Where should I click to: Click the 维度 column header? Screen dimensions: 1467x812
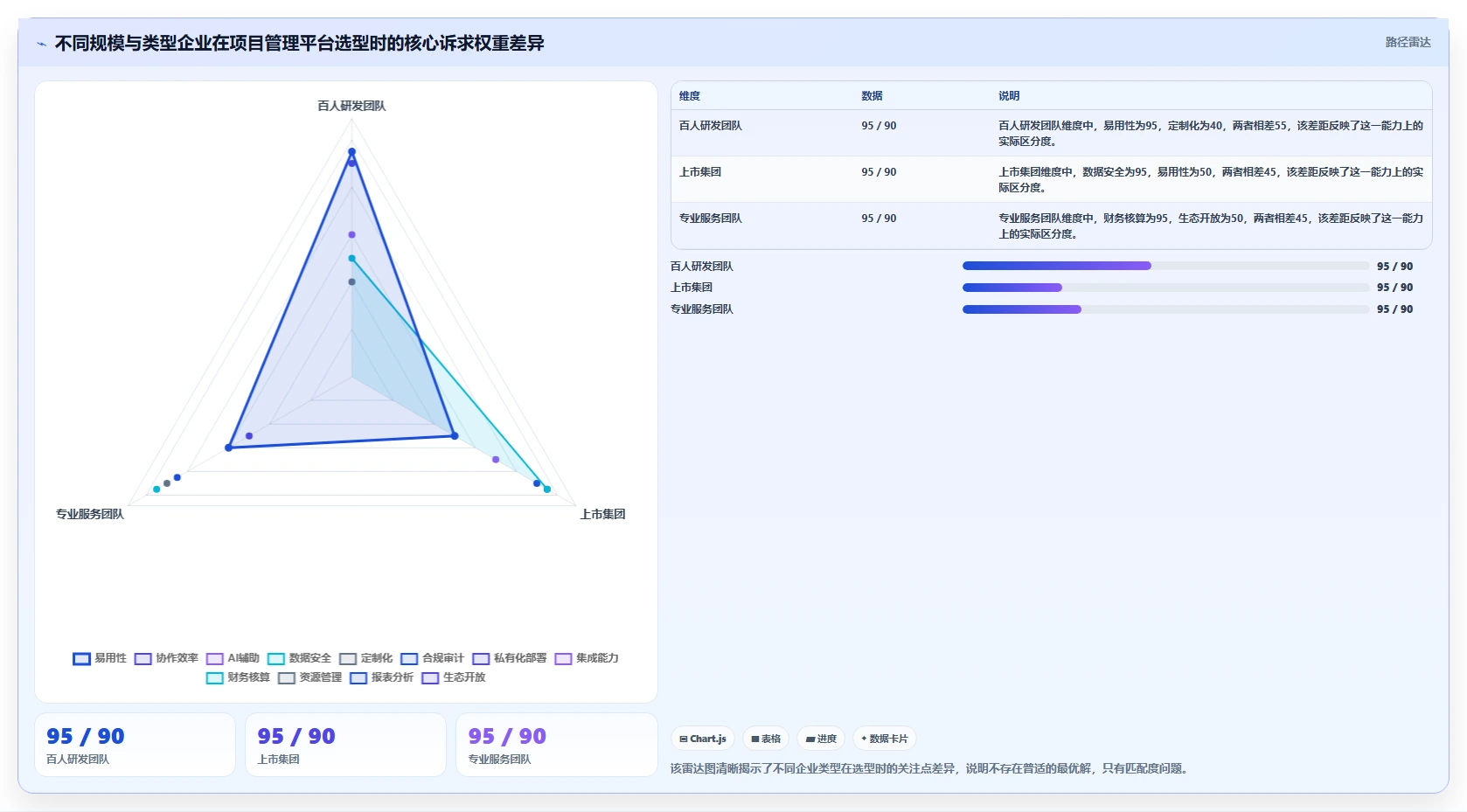point(690,96)
